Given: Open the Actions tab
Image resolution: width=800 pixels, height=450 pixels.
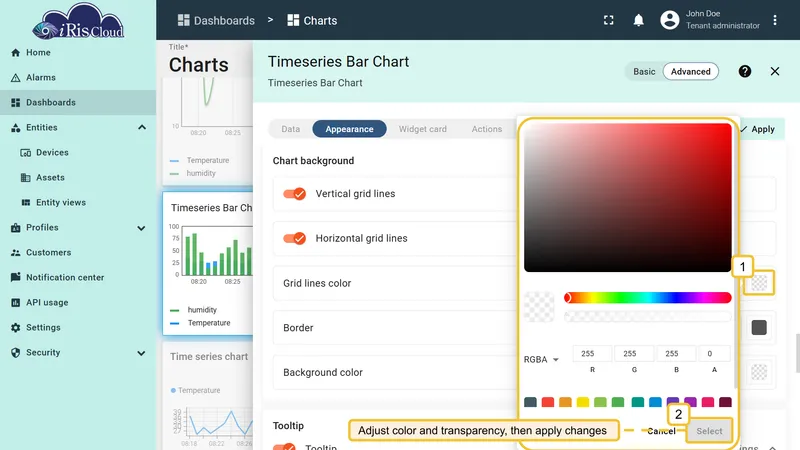Looking at the screenshot, I should [487, 129].
